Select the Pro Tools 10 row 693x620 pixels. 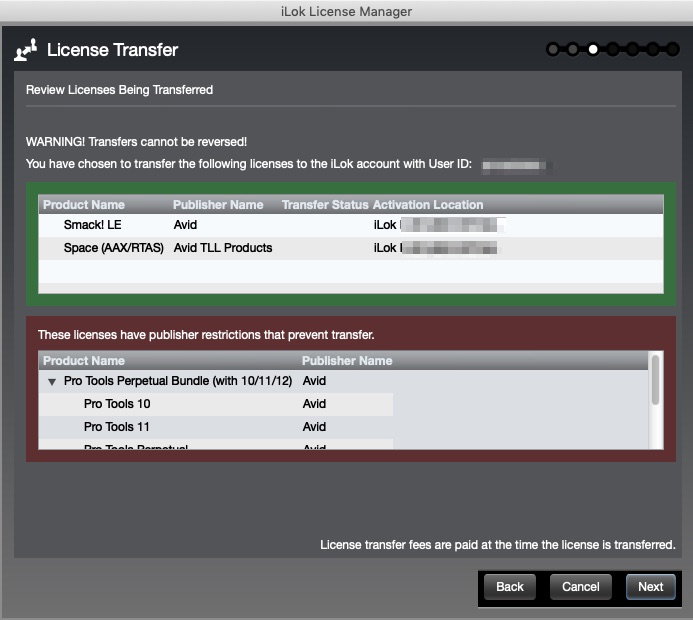[216, 404]
